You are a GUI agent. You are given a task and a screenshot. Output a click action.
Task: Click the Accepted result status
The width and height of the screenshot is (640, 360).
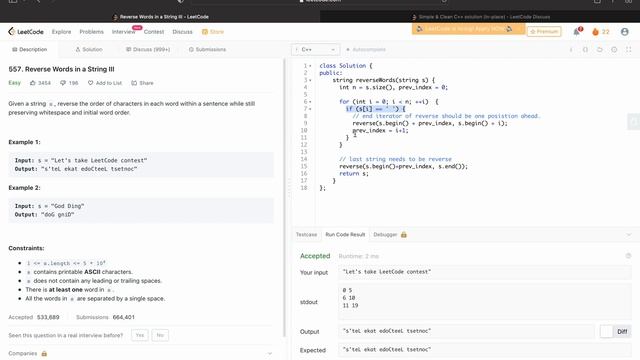315,256
